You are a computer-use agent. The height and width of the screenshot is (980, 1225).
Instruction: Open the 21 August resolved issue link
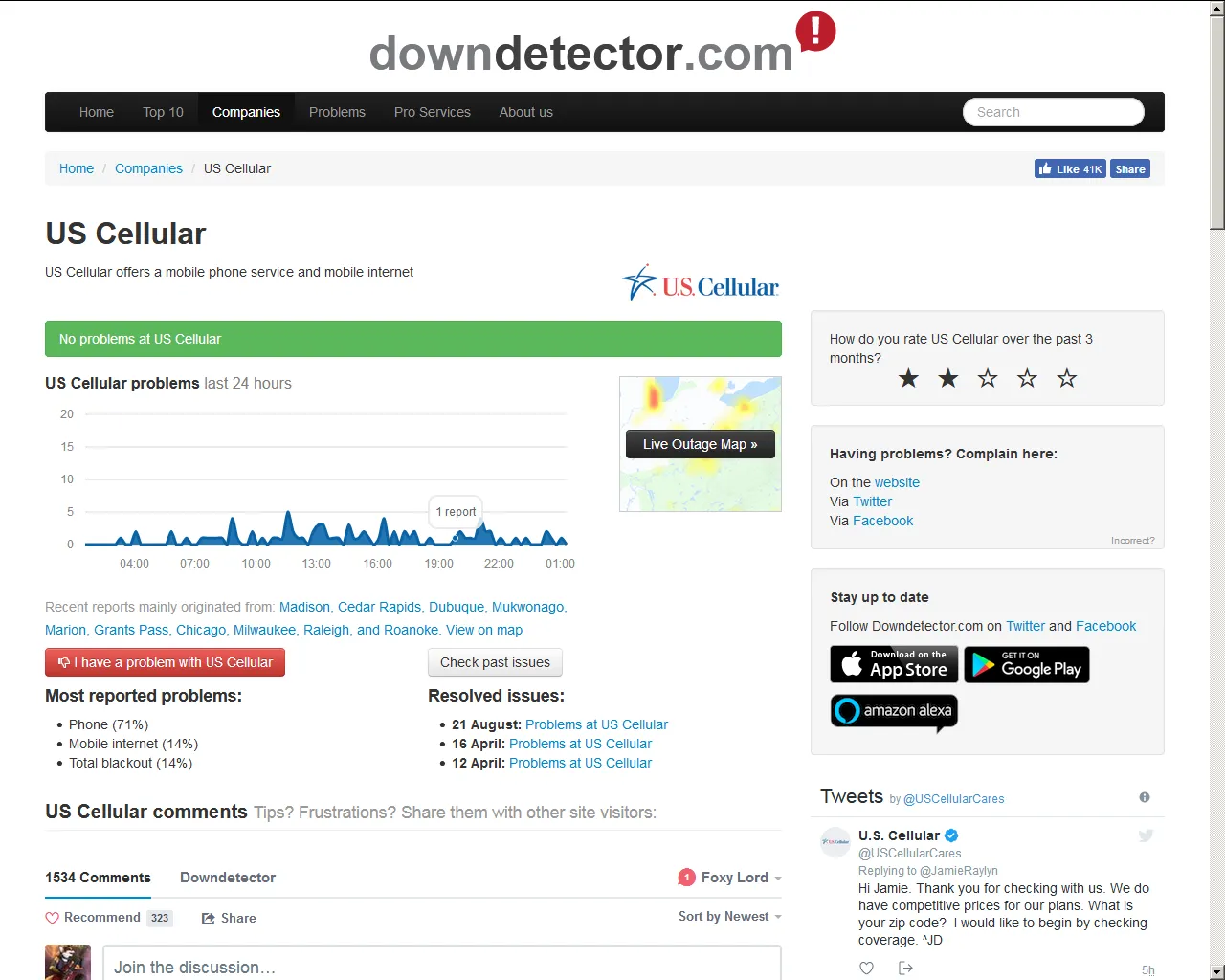coord(596,724)
